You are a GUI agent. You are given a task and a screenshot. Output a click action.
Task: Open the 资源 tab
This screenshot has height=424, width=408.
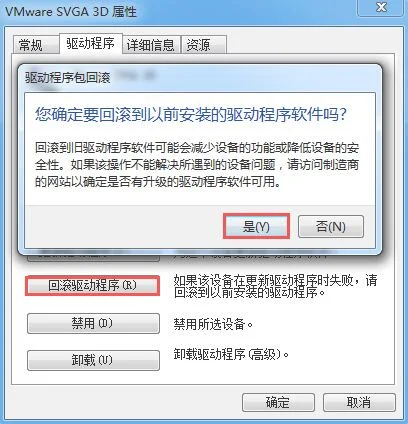click(x=203, y=45)
